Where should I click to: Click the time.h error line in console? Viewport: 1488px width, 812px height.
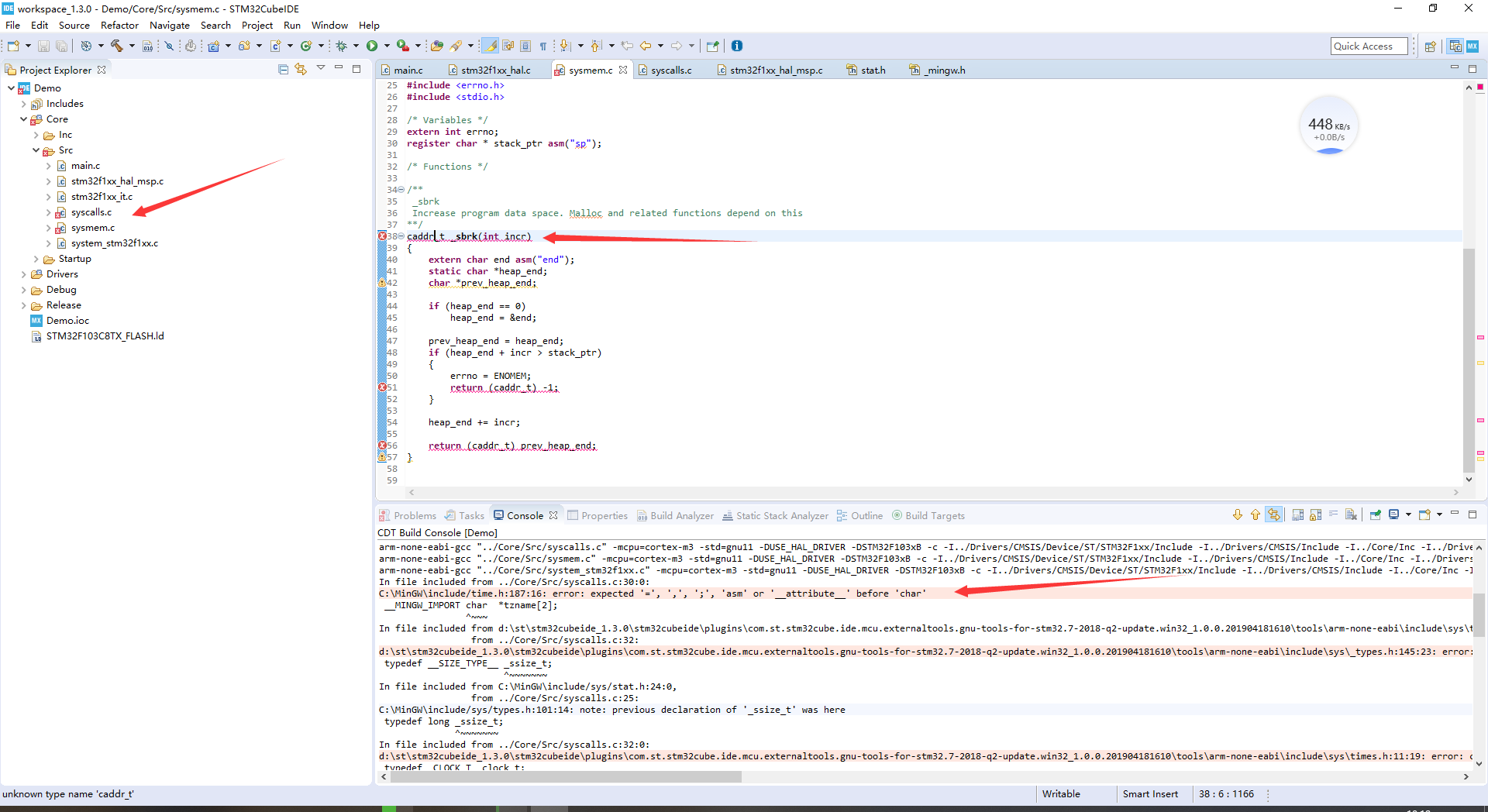pos(653,594)
